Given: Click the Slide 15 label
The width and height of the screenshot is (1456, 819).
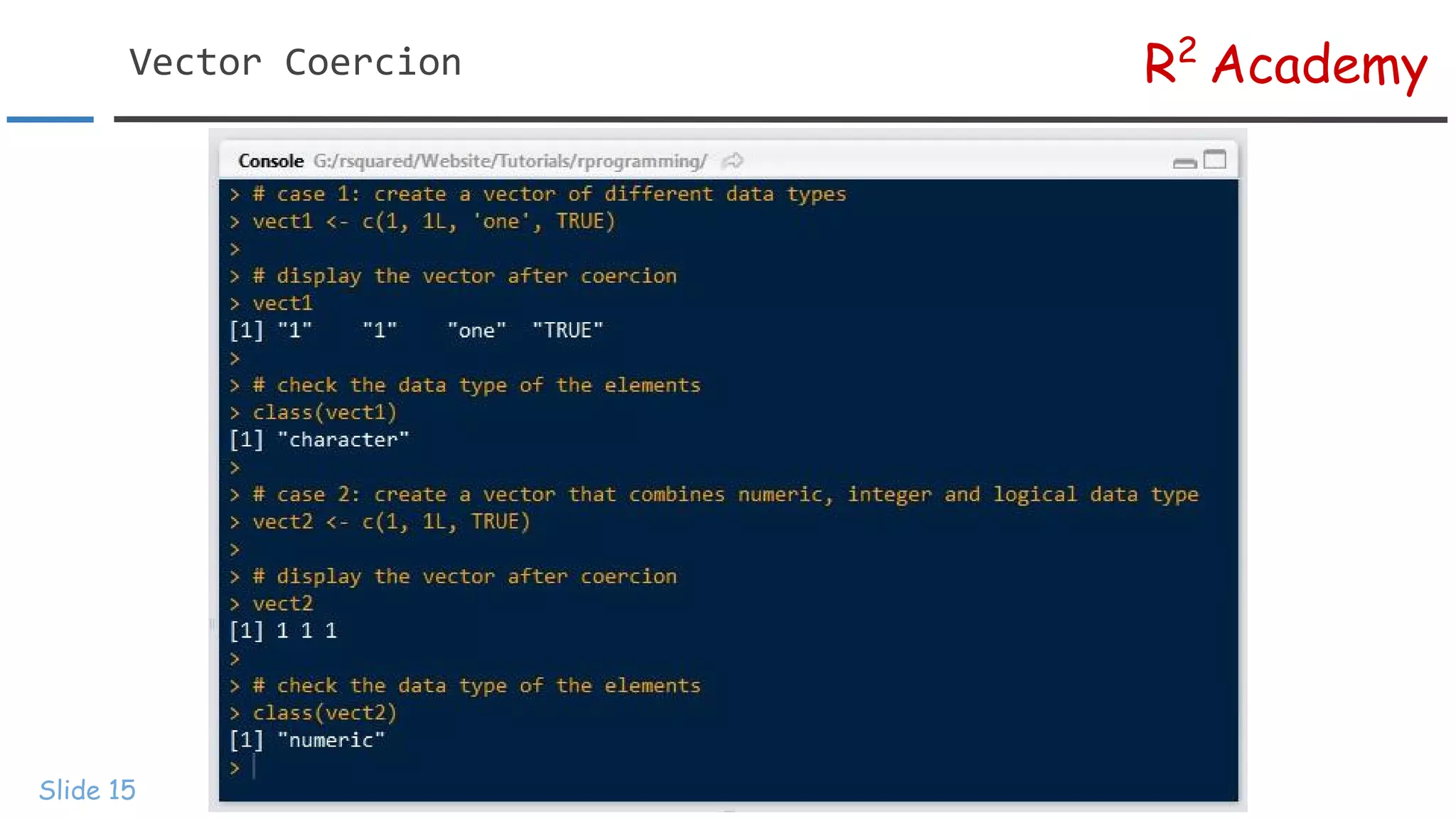Looking at the screenshot, I should pos(87,790).
